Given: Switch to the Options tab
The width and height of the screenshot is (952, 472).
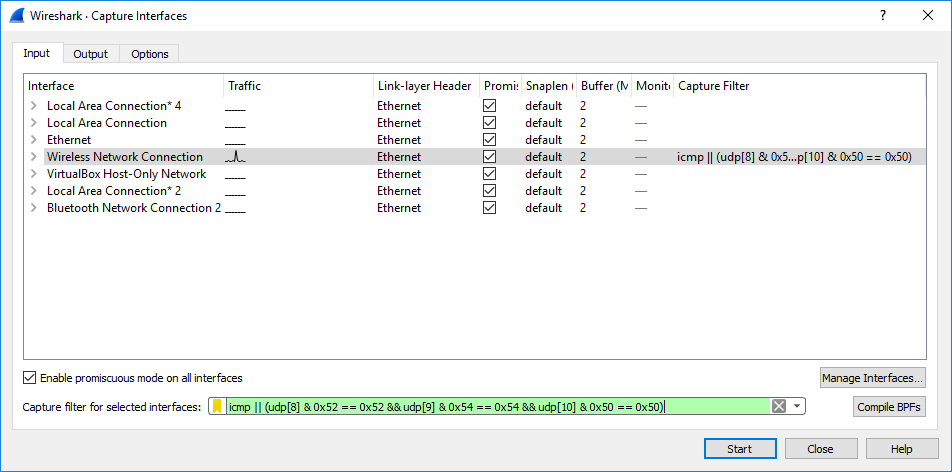Looking at the screenshot, I should (149, 54).
